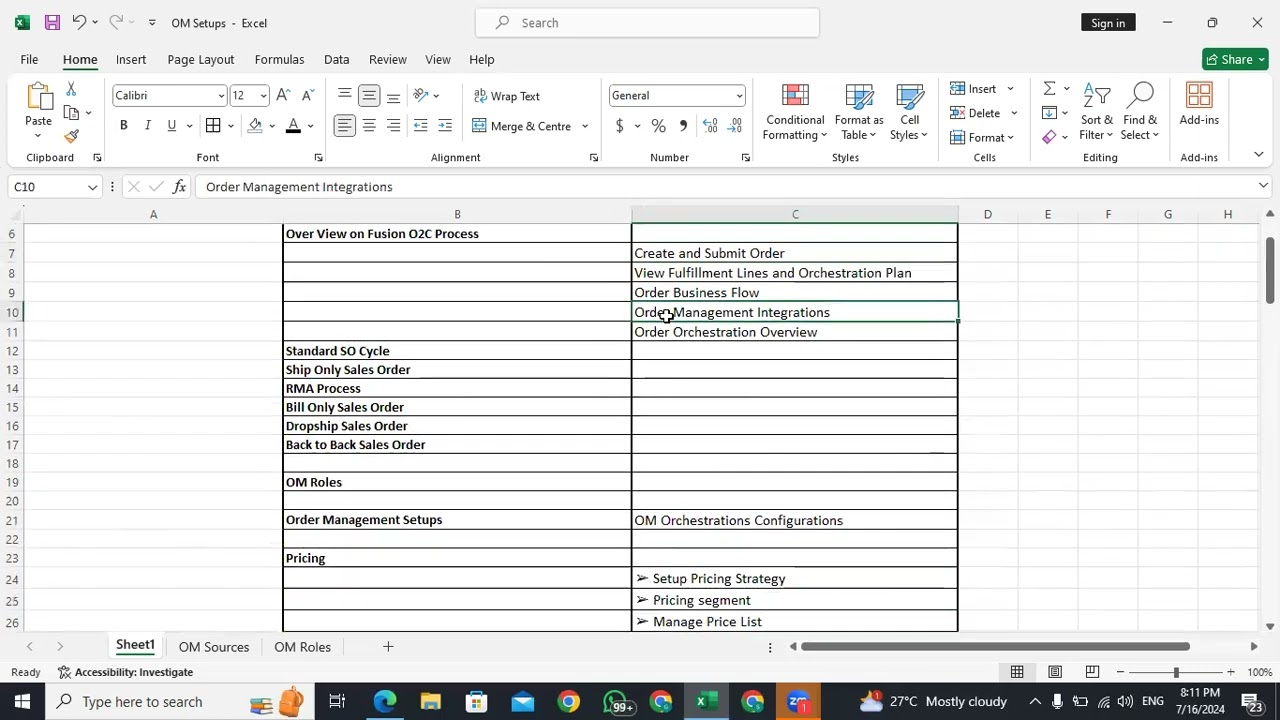Click the Copy icon in Clipboard group
Viewport: 1280px width, 720px height.
(71, 113)
